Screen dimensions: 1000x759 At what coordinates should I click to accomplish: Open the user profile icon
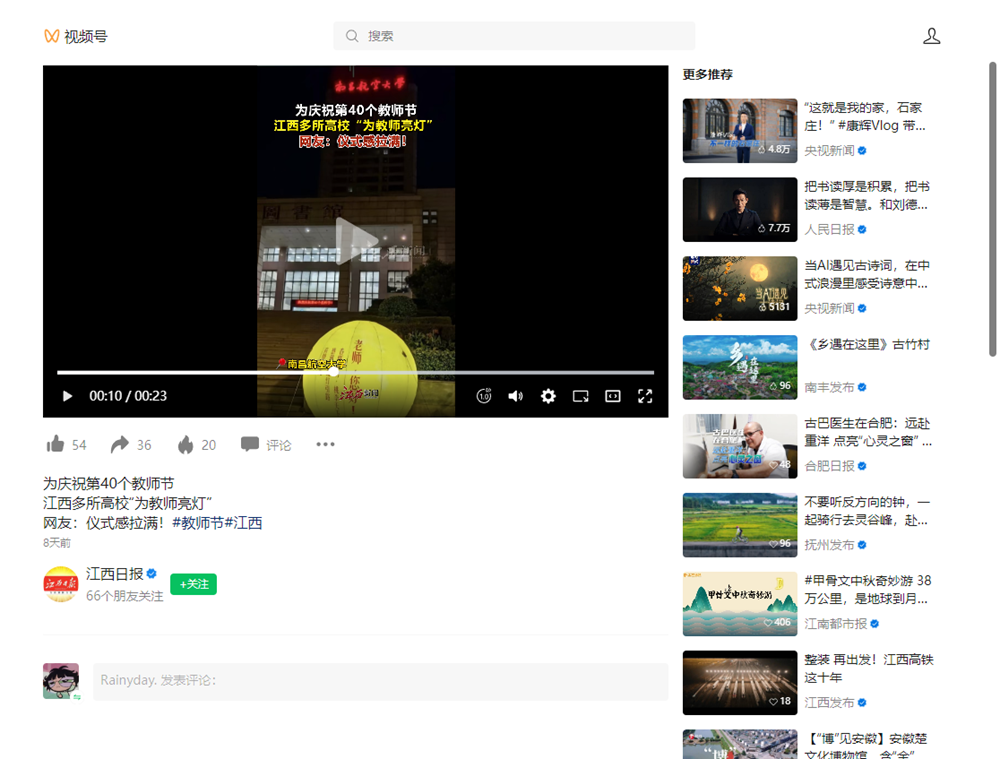click(931, 36)
